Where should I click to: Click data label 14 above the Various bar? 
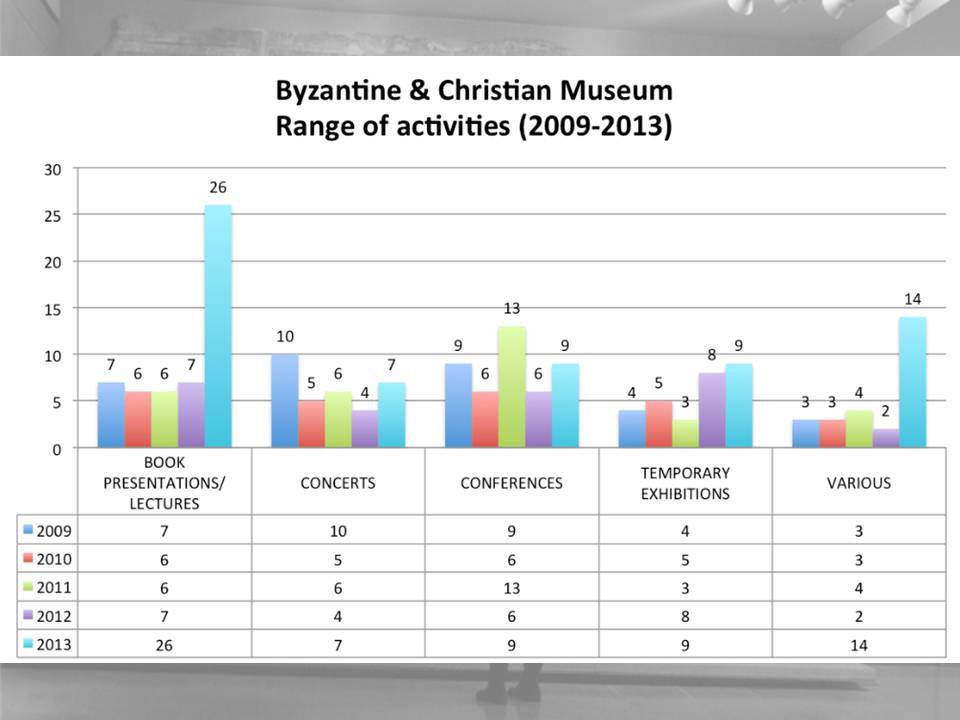pos(912,299)
